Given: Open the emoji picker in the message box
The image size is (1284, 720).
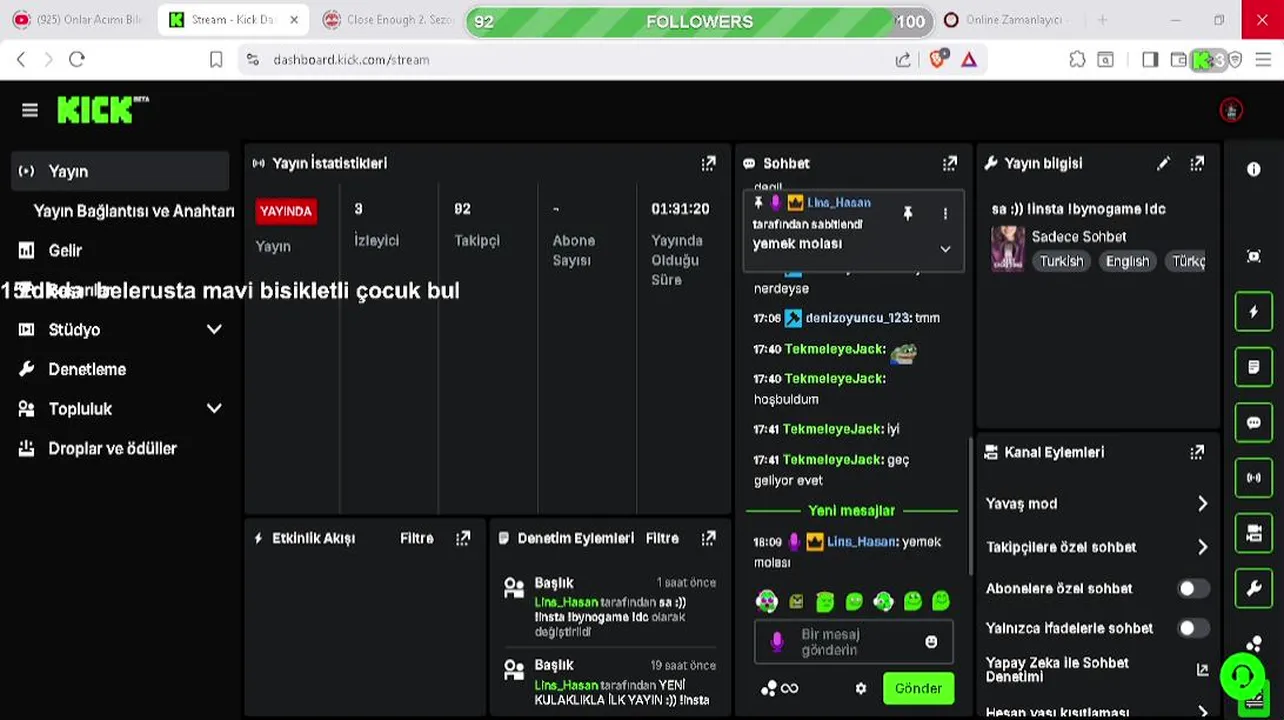Looking at the screenshot, I should (931, 642).
